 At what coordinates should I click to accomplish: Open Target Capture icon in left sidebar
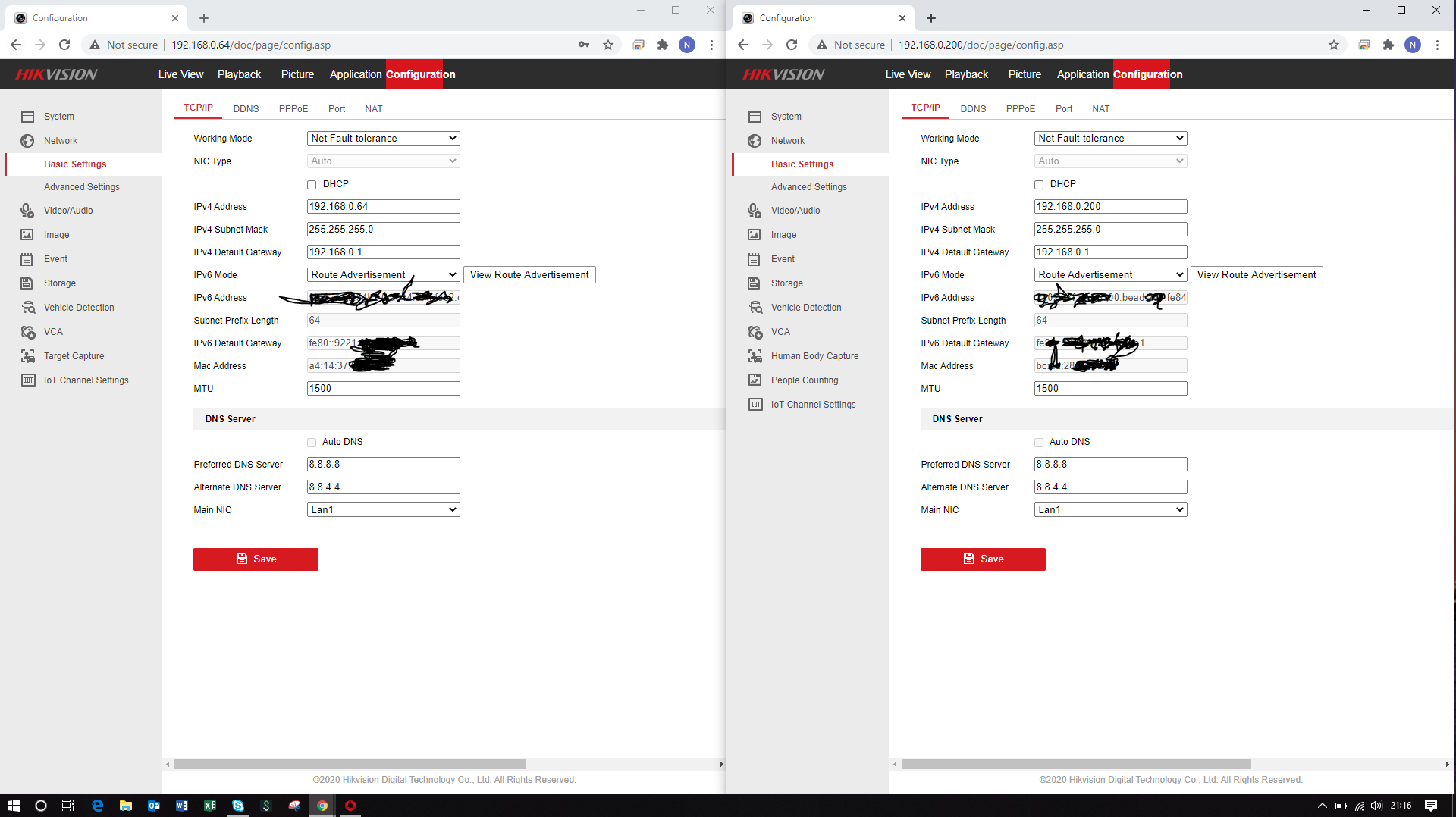(27, 356)
